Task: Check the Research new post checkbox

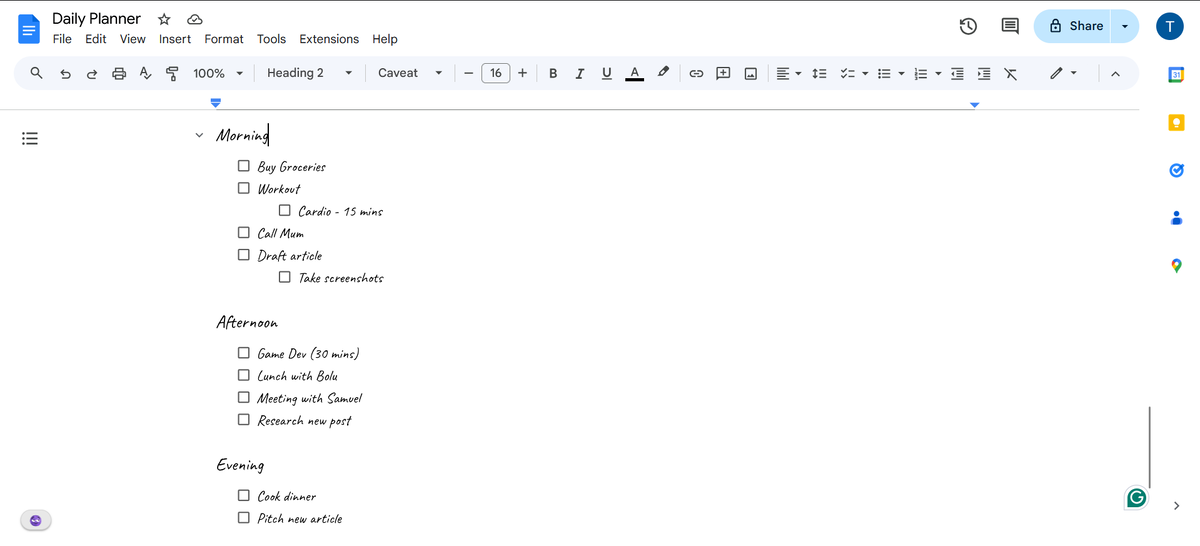Action: click(244, 419)
